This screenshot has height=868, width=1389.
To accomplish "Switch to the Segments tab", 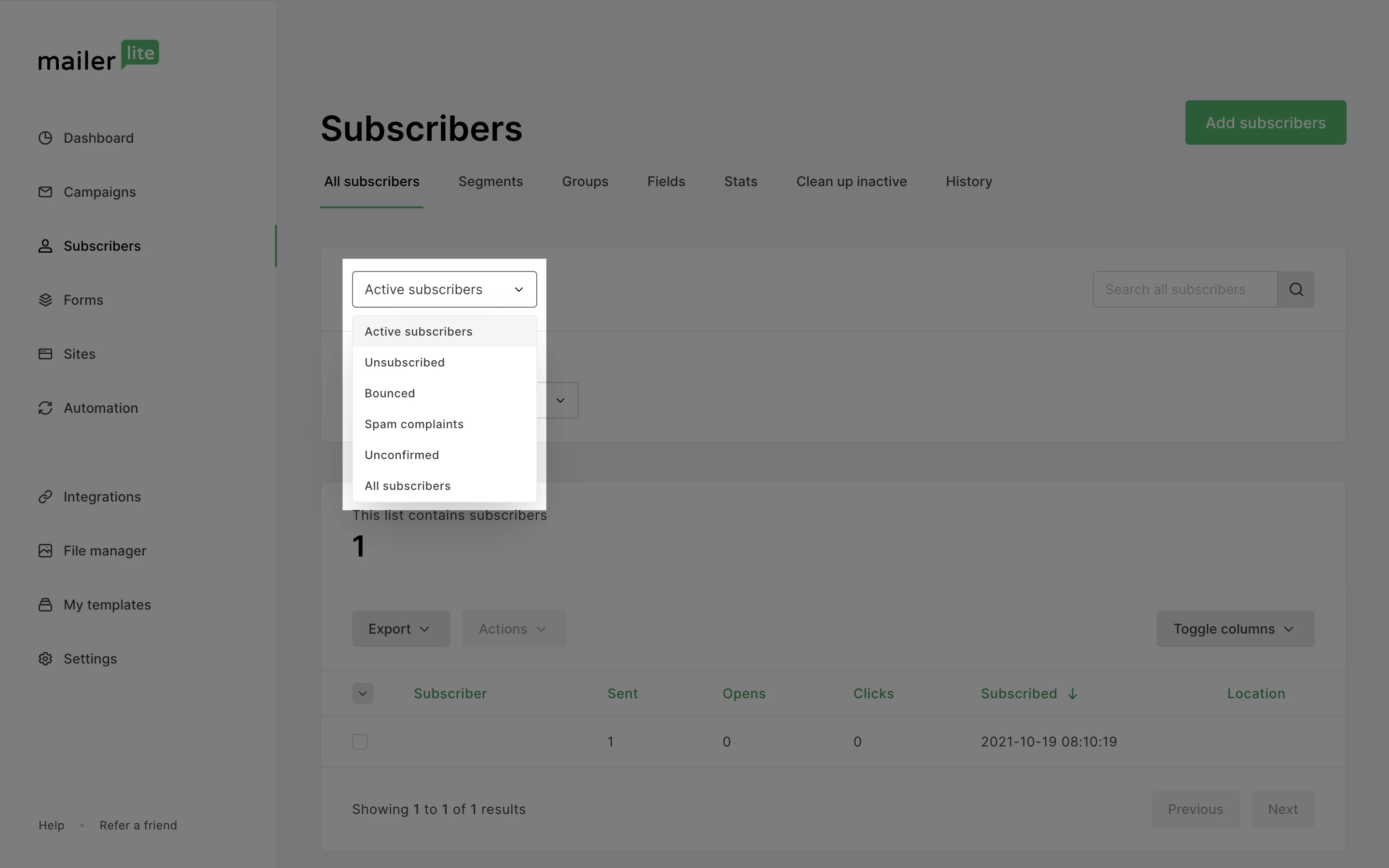I will [490, 181].
